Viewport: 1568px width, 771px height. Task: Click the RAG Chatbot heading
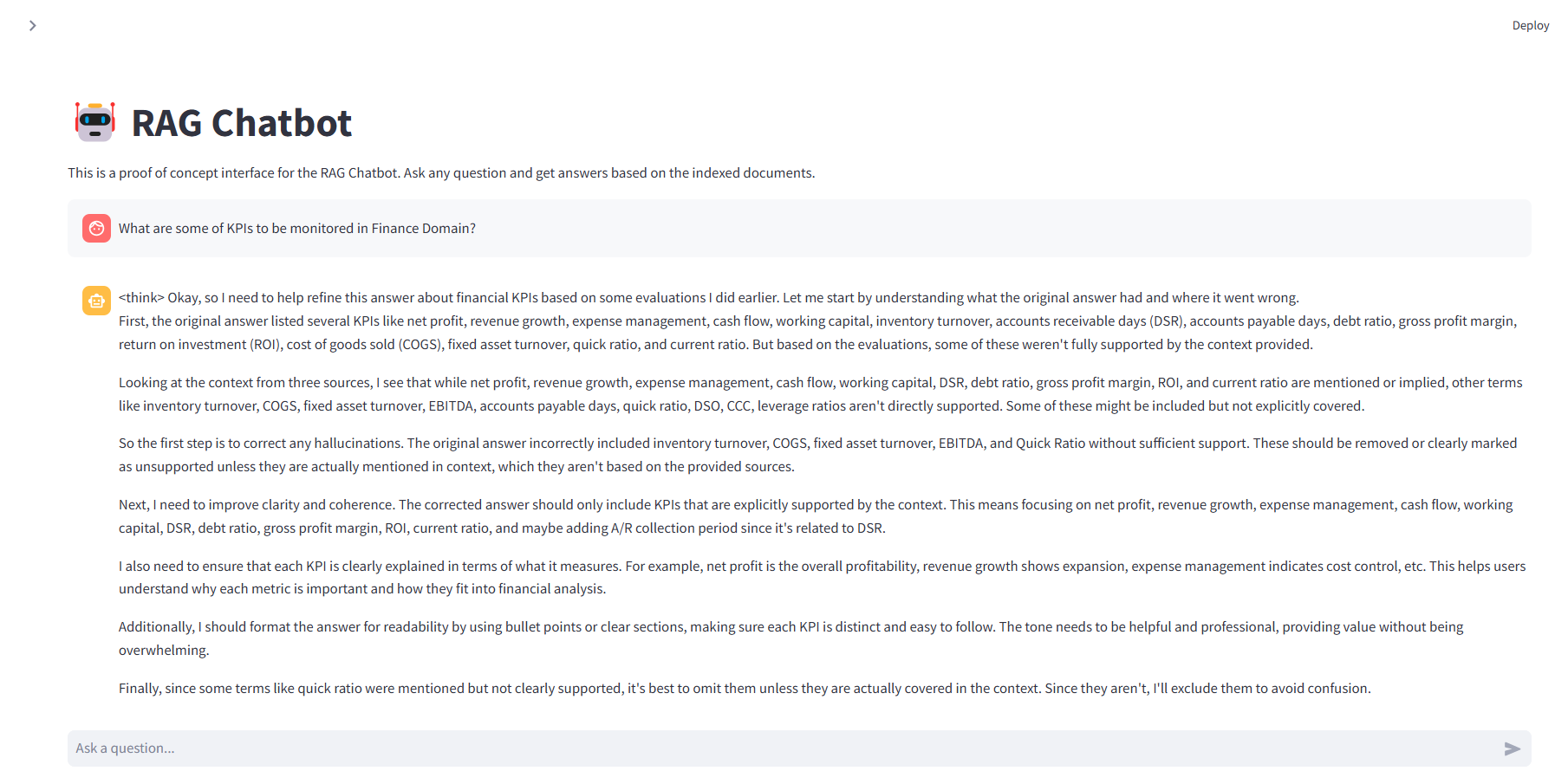[x=242, y=123]
